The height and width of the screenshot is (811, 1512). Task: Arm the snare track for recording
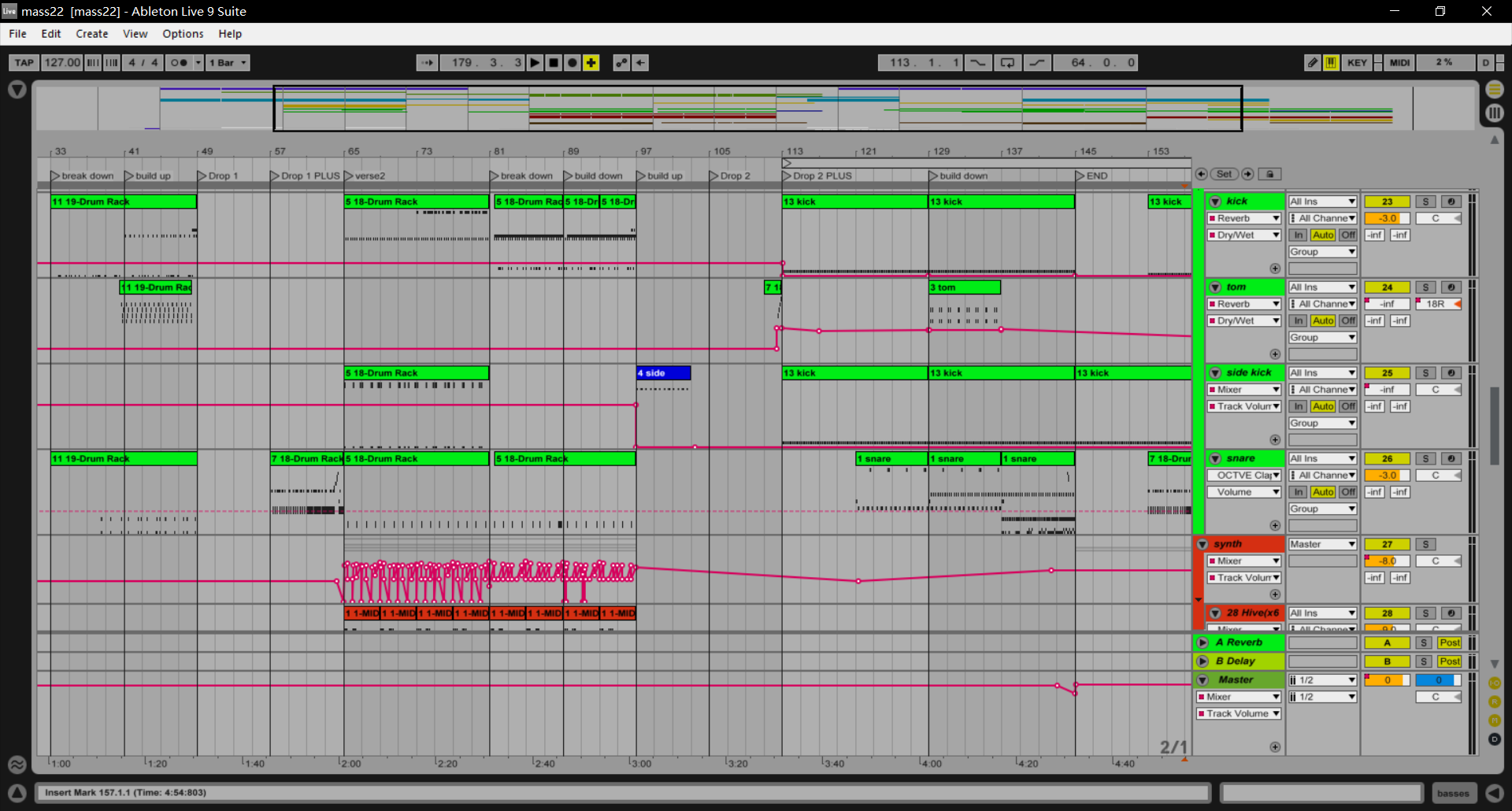pos(1451,459)
